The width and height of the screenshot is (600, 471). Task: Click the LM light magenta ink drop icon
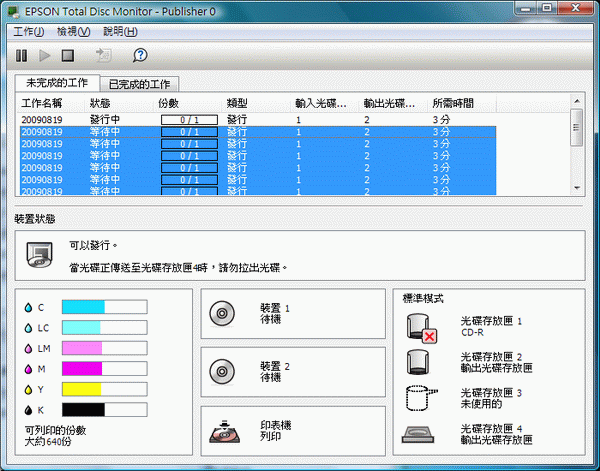28,349
